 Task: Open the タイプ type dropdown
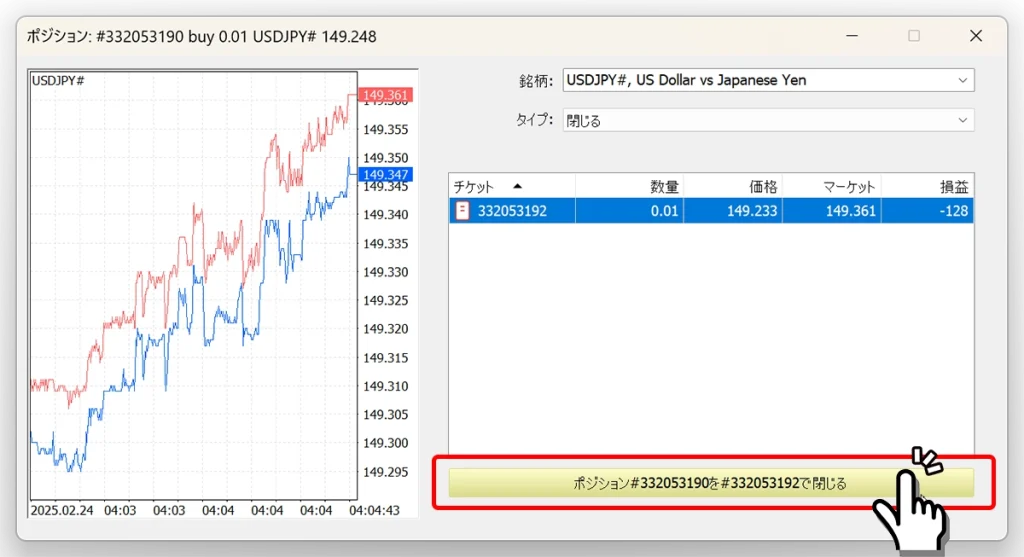pos(768,120)
